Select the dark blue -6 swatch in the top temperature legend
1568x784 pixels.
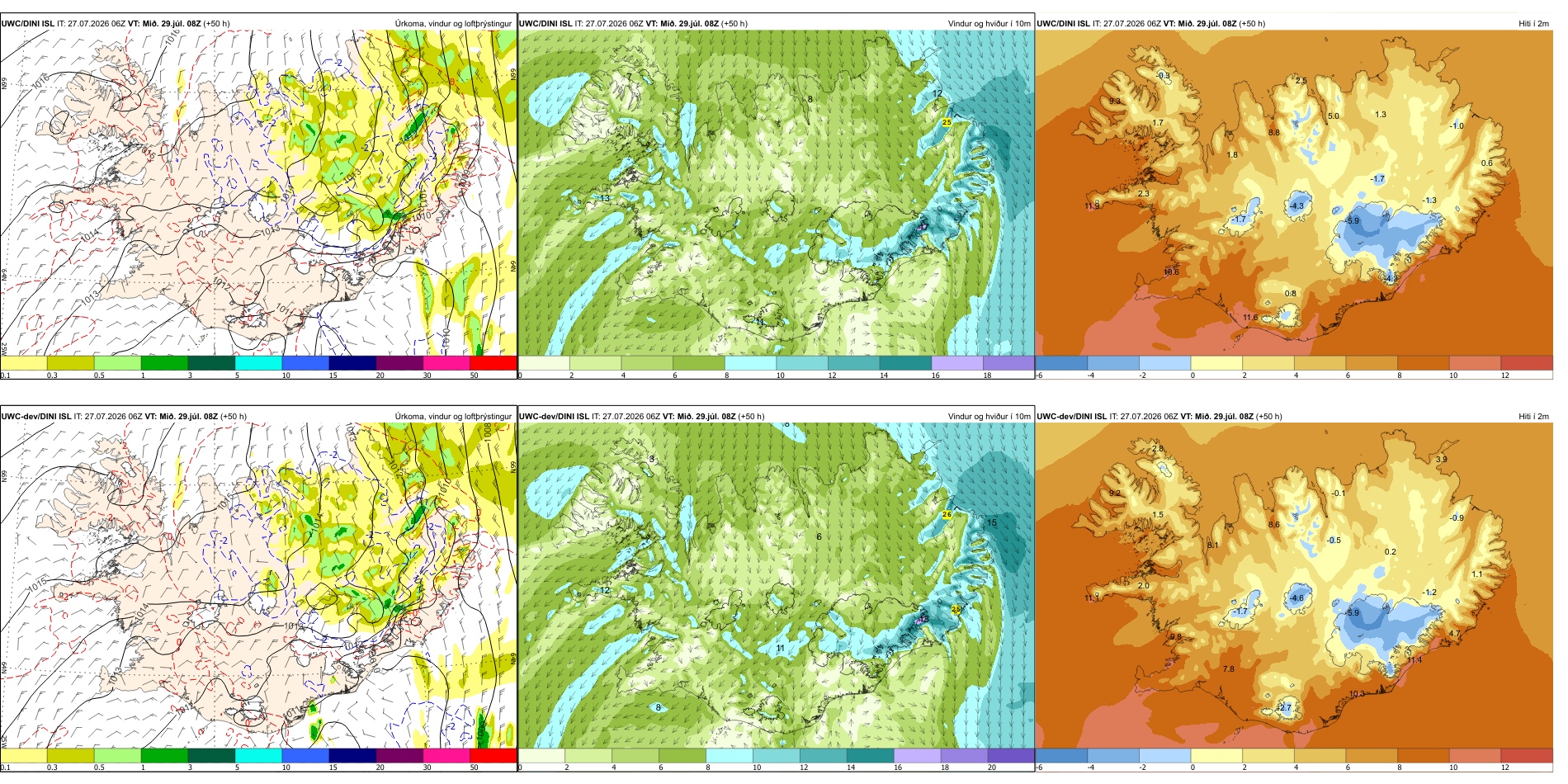click(1061, 362)
